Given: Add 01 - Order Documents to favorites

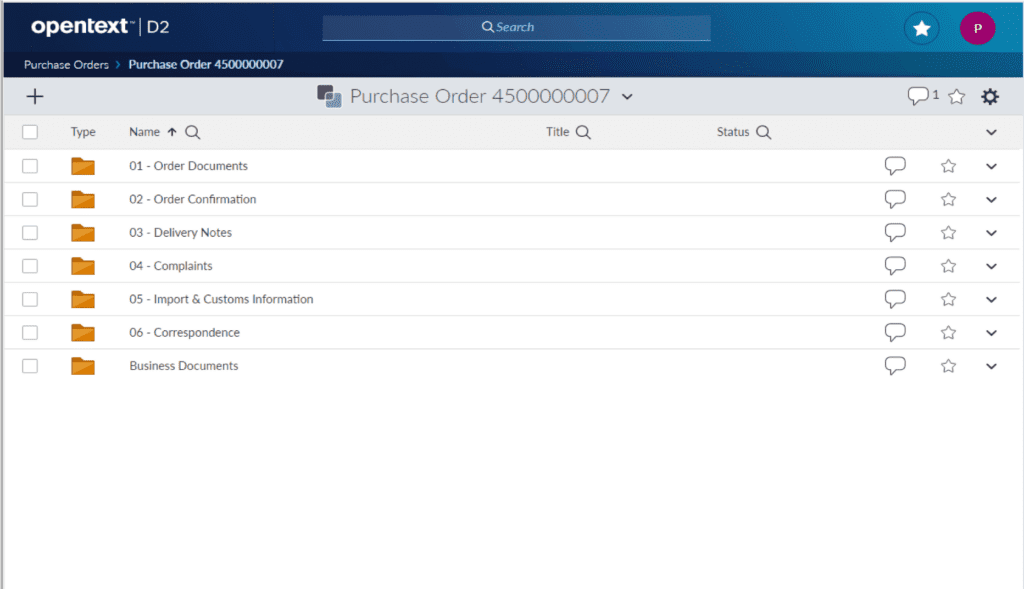Looking at the screenshot, I should click(x=947, y=165).
